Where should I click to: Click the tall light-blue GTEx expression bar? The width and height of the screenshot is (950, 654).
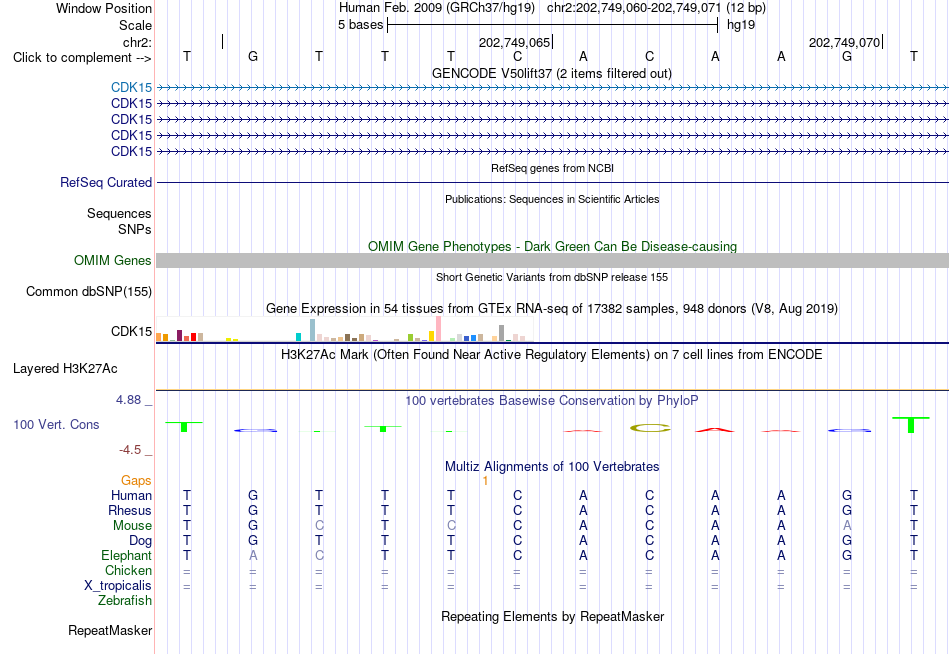coord(313,330)
